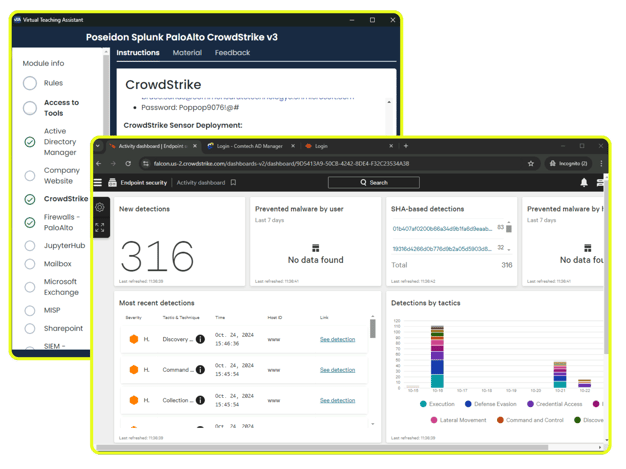Image resolution: width=626 pixels, height=469 pixels.
Task: Show info for Collection detection row
Action: [x=200, y=400]
